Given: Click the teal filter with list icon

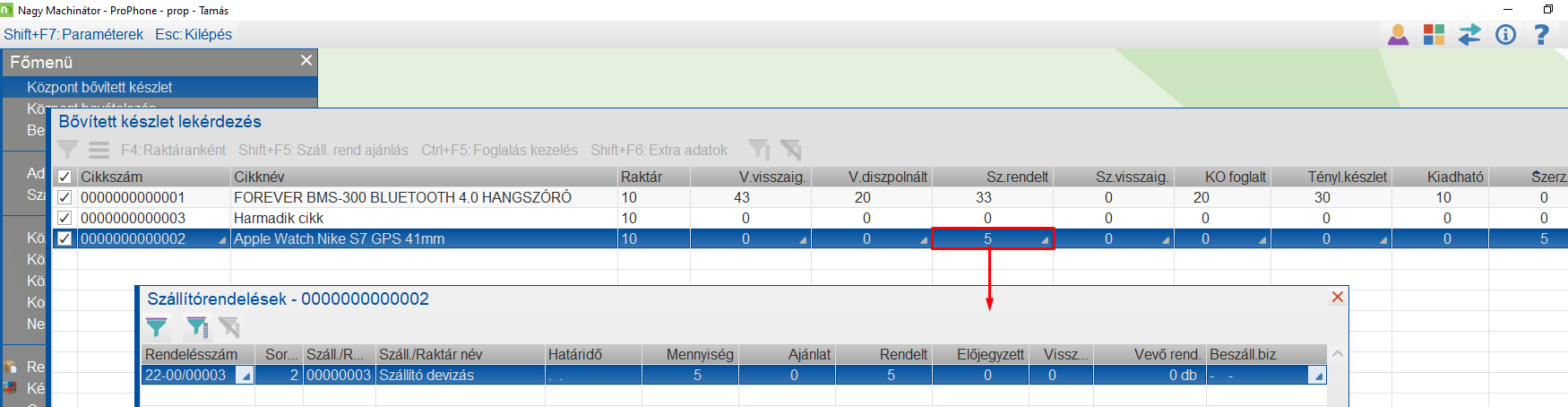Looking at the screenshot, I should pos(196,328).
